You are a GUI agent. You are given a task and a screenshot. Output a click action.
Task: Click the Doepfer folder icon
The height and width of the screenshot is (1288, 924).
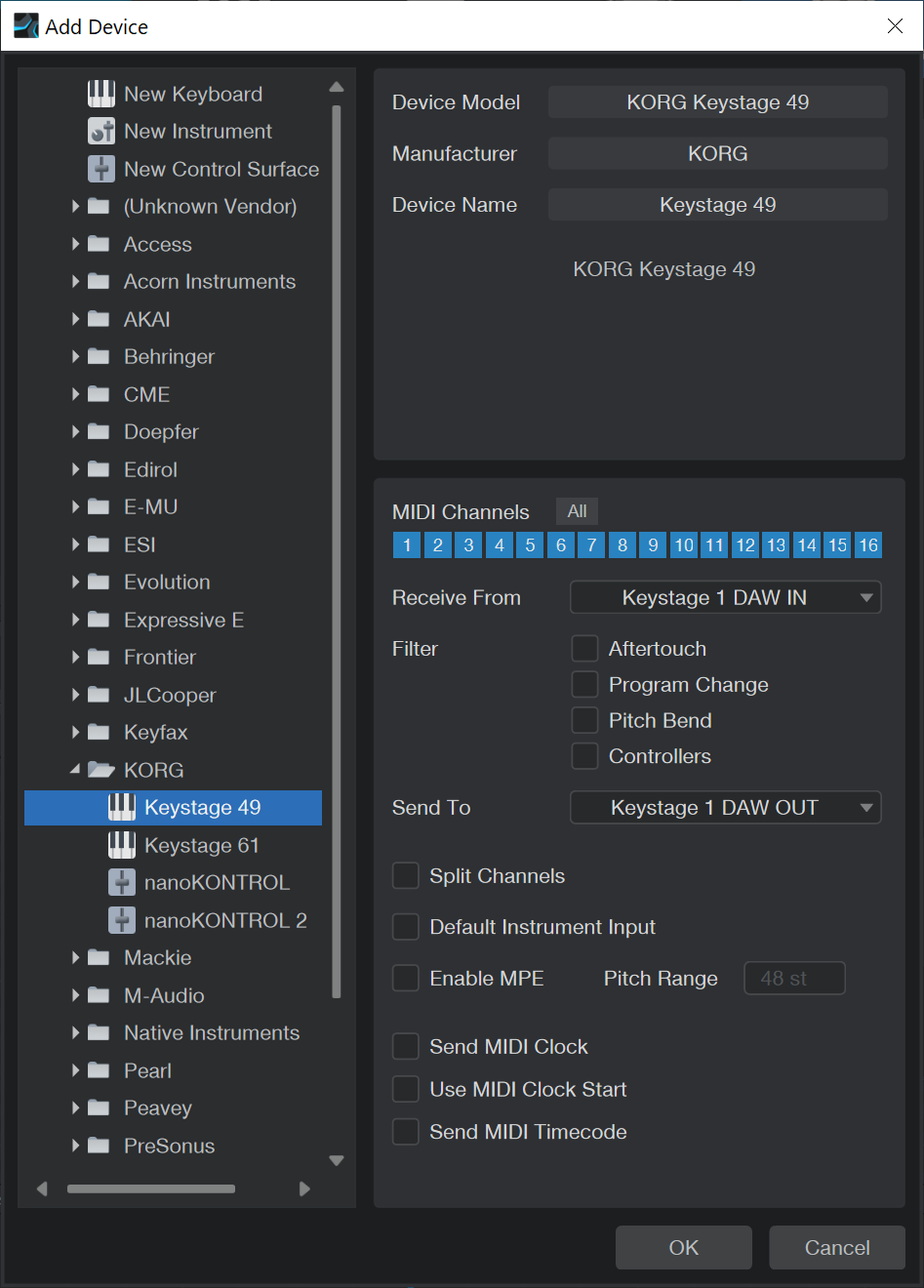tap(99, 431)
